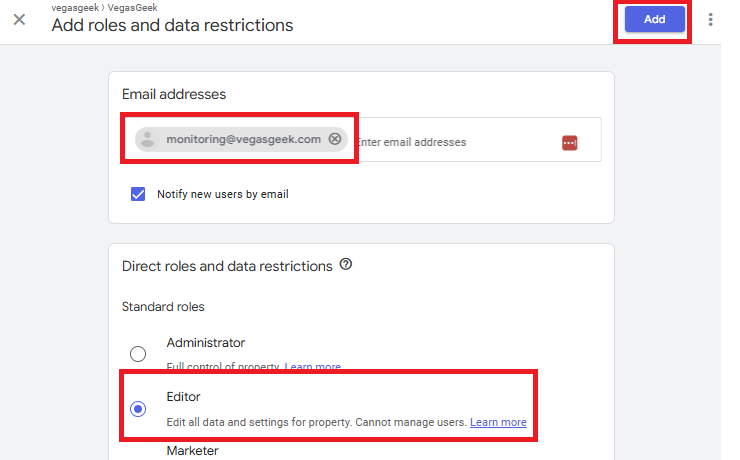Open Learn more link under Administrator

coord(312,368)
